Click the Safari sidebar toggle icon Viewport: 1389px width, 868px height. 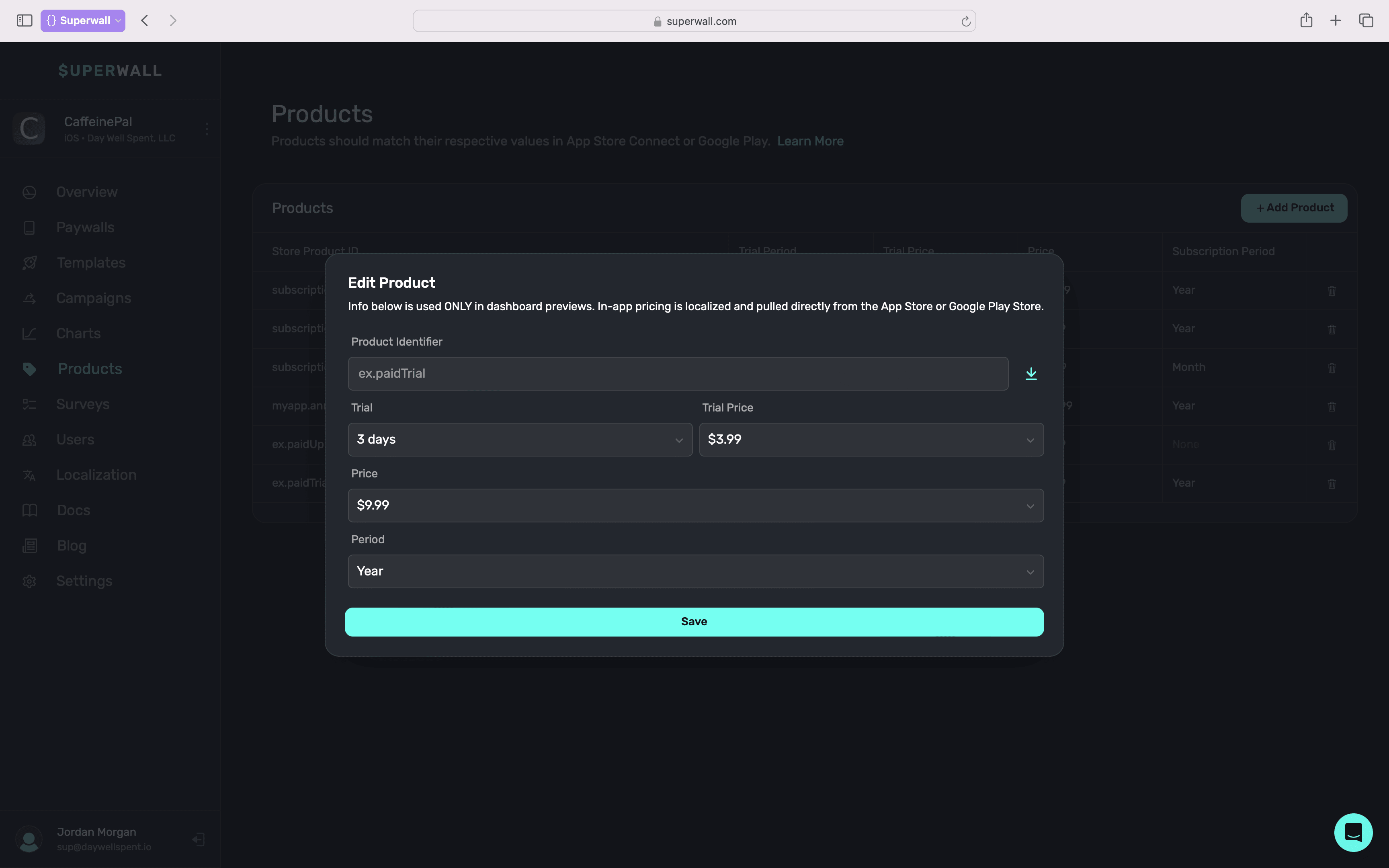point(24,20)
